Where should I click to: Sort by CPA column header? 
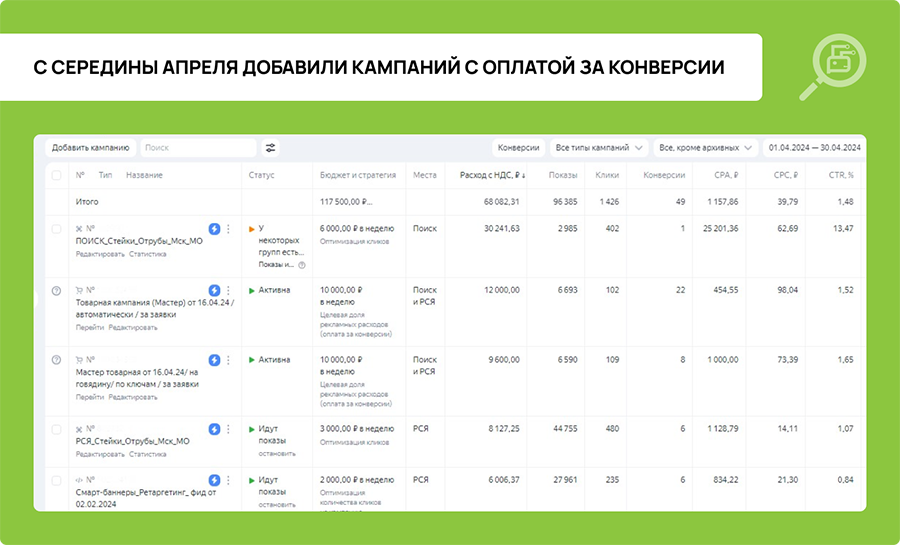tap(726, 175)
